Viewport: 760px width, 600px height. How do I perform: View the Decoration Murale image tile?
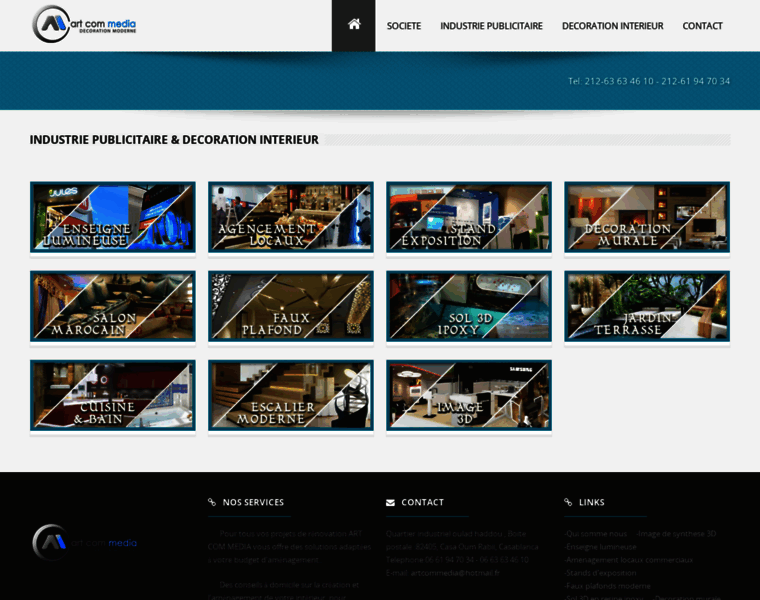647,217
